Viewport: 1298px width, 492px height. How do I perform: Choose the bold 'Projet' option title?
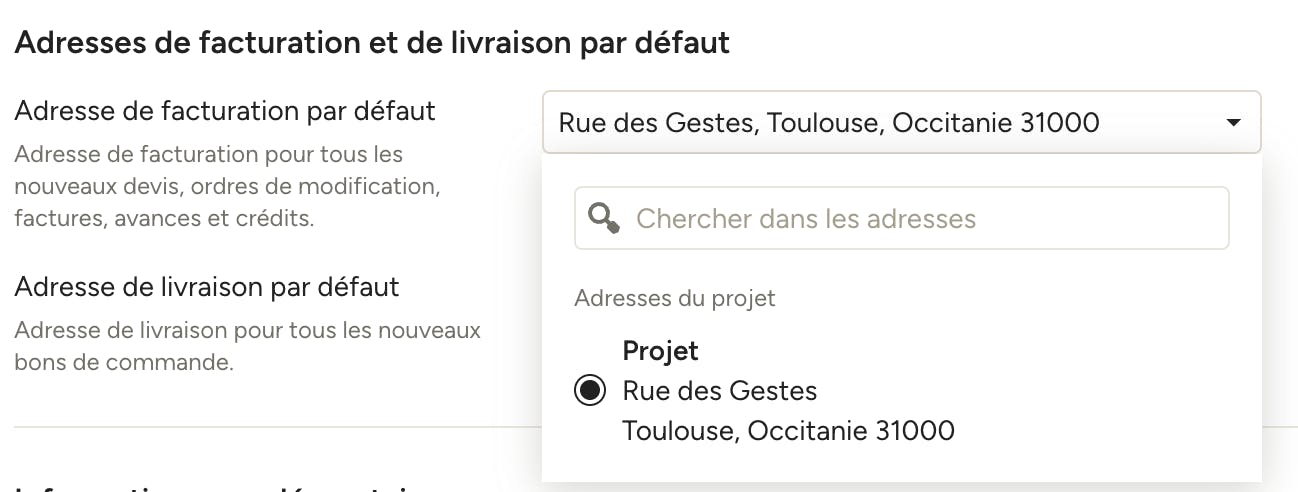tap(660, 351)
